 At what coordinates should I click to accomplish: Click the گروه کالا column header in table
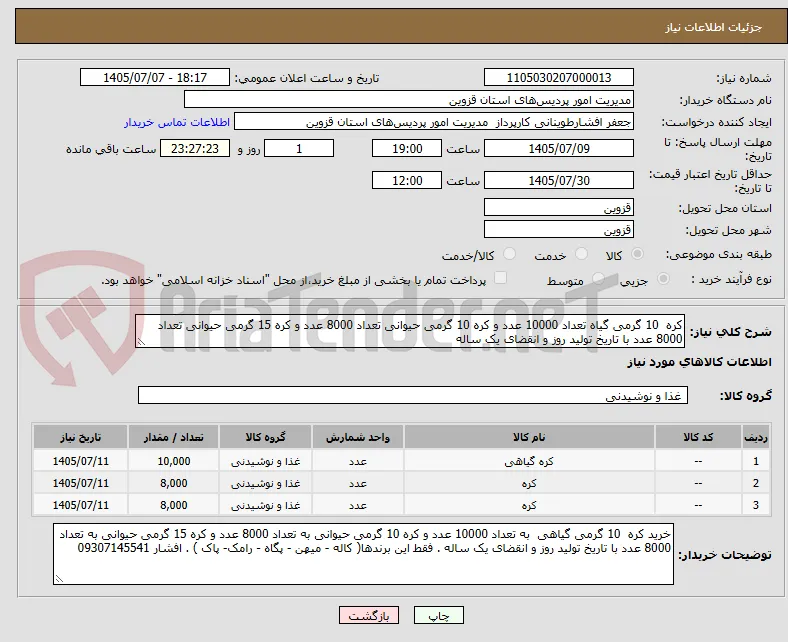coord(265,437)
